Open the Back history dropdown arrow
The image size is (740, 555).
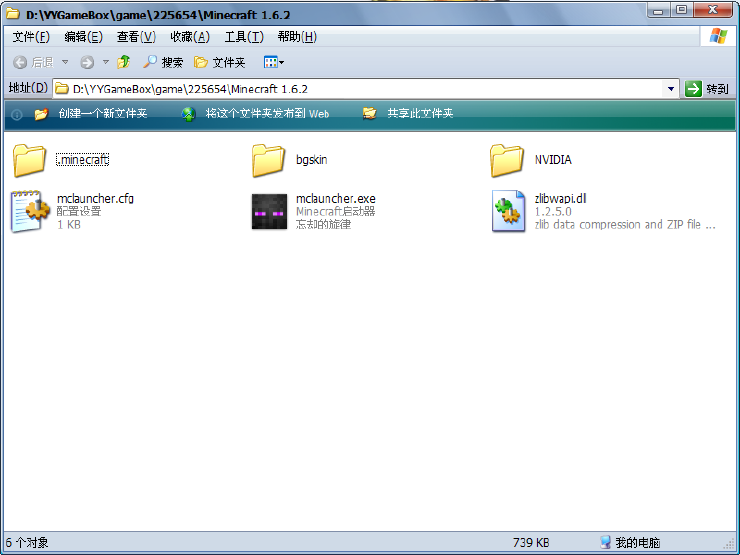point(65,62)
